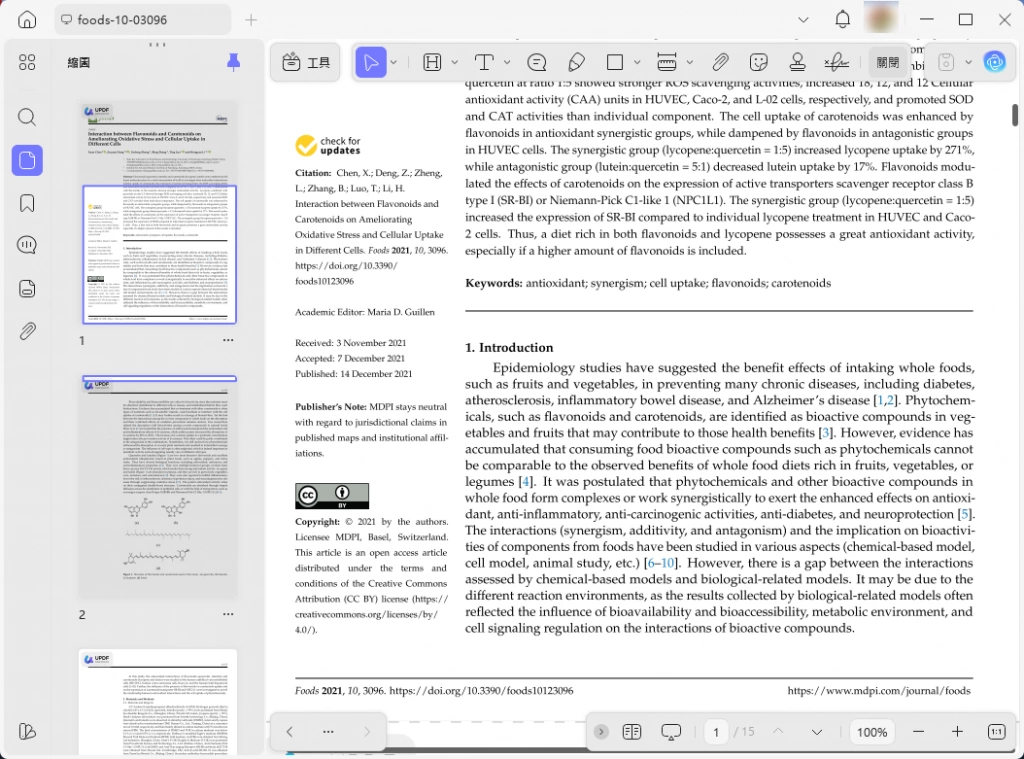The image size is (1024, 759).
Task: Follow the mdpi.com journal foods link
Action: point(878,690)
